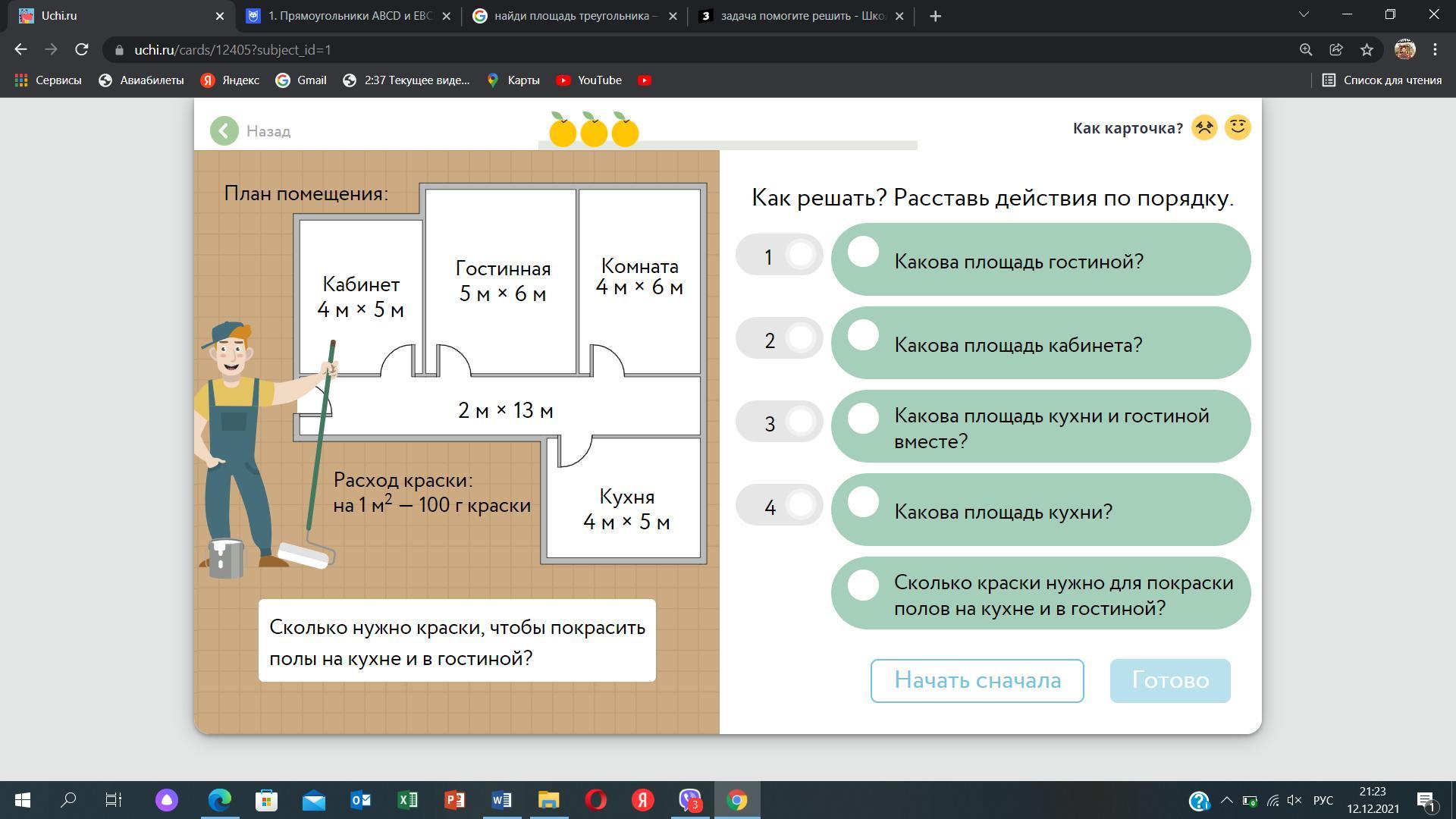This screenshot has width=1456, height=819.
Task: Click the share page icon in address bar
Action: pos(1336,49)
